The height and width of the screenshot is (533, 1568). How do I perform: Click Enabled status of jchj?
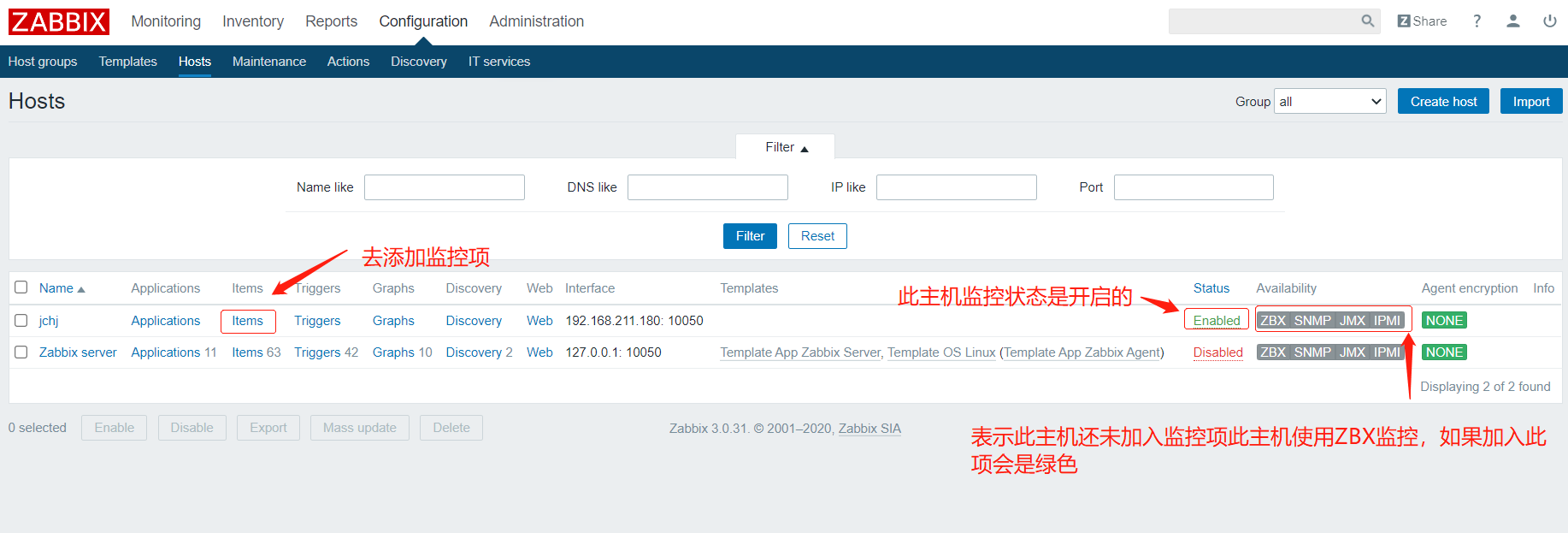(x=1217, y=321)
